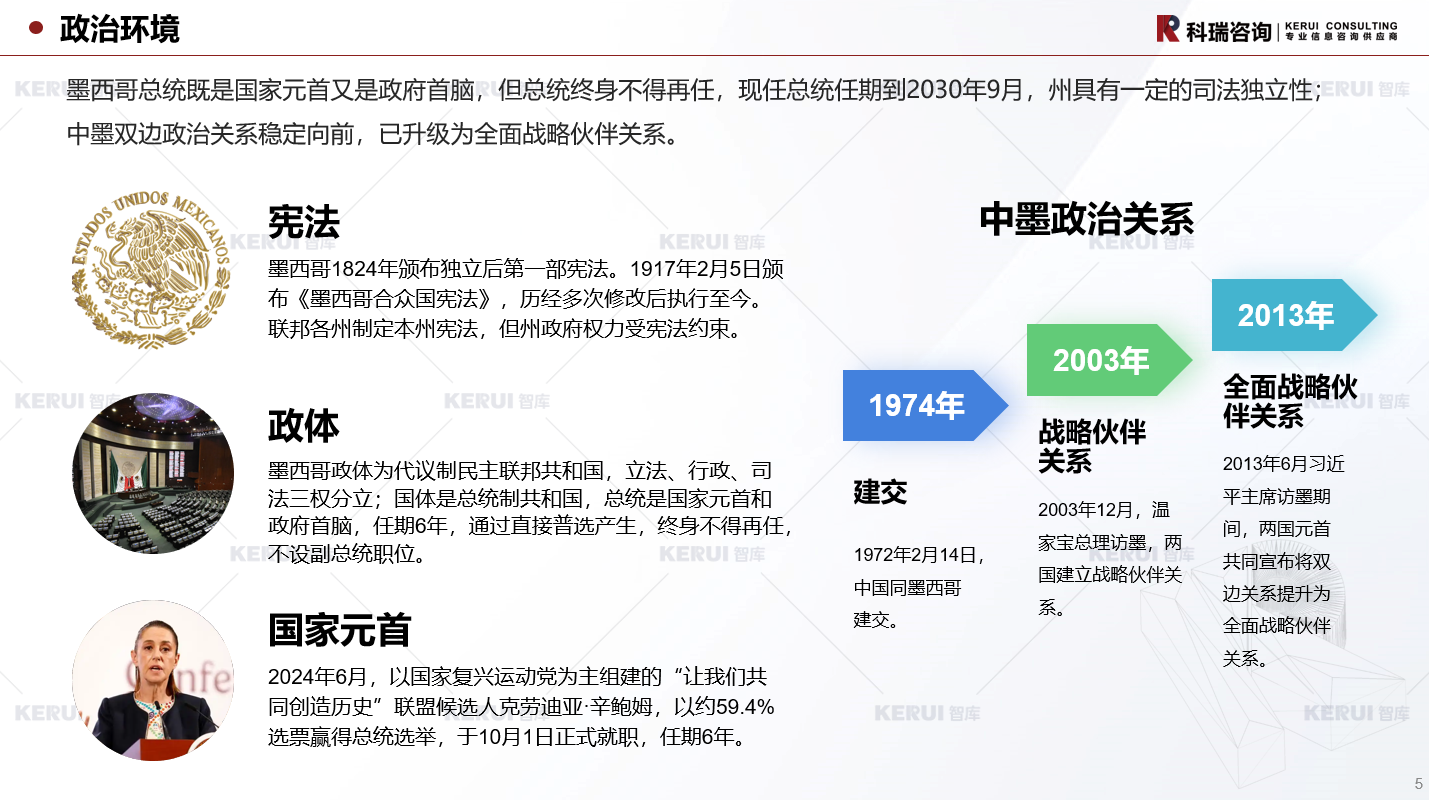Click slide page number 5
The image size is (1429, 800).
click(1418, 783)
